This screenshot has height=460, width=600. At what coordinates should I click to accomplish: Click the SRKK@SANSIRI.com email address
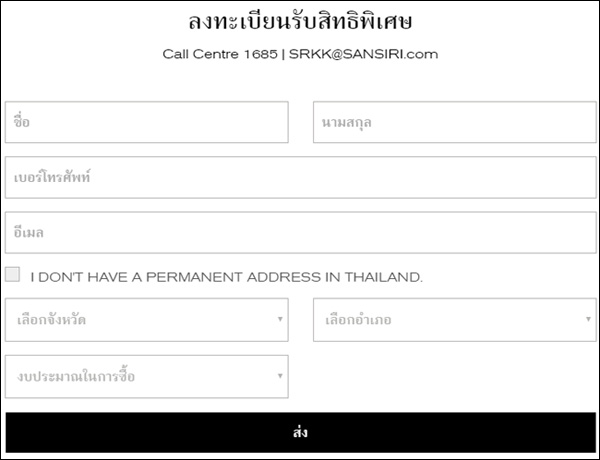364,54
